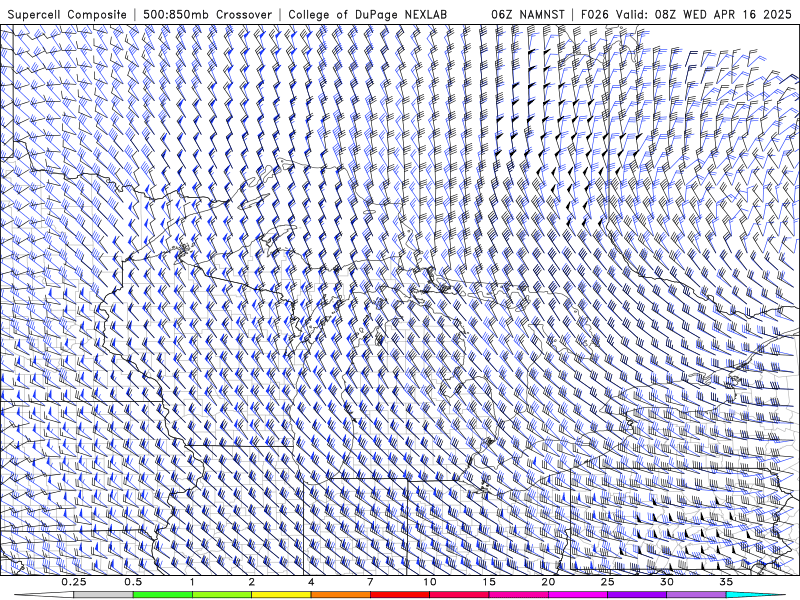The image size is (800, 600).
Task: Click the orange color bar segment after 4
Action: click(x=340, y=595)
